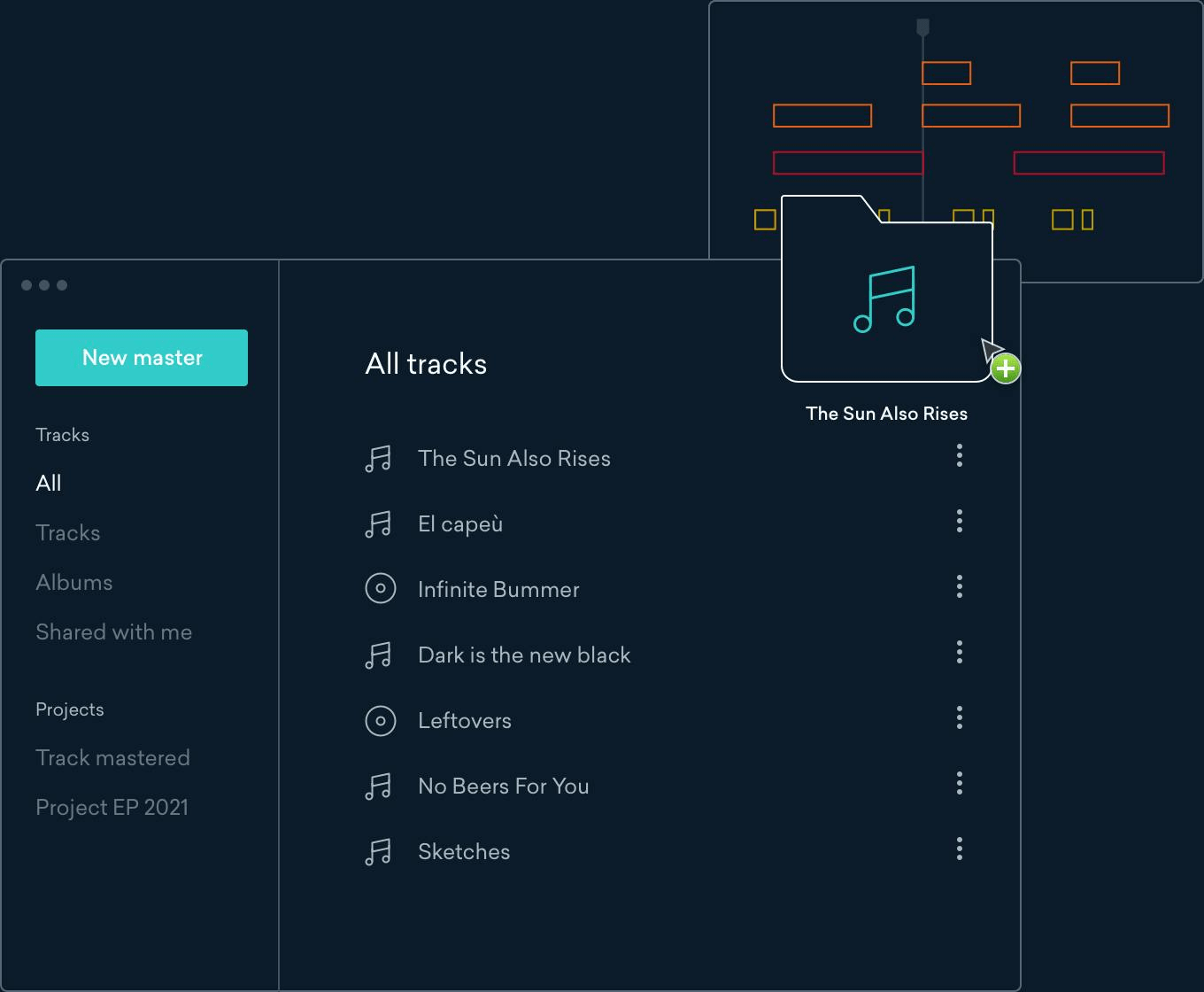Image resolution: width=1204 pixels, height=992 pixels.
Task: Click the dragged music folder thumbnail
Action: pyautogui.click(x=886, y=289)
